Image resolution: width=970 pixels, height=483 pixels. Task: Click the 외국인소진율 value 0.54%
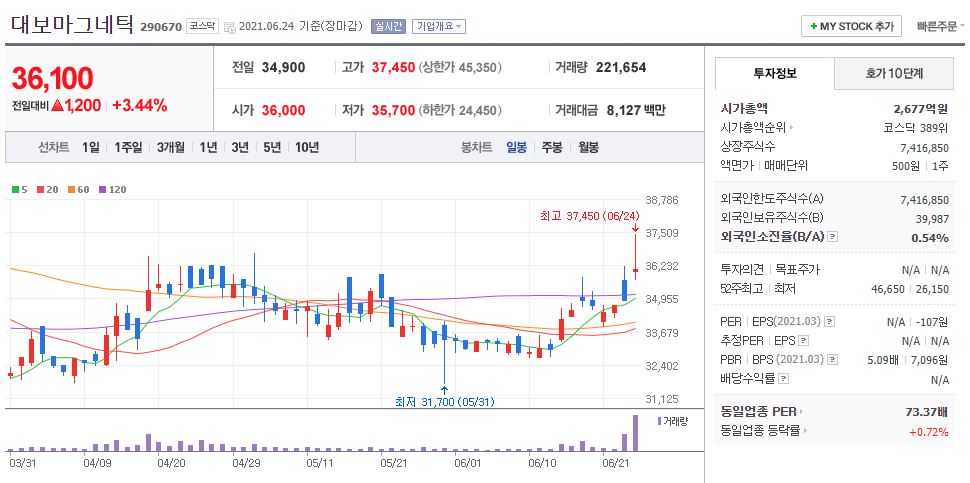[x=930, y=237]
